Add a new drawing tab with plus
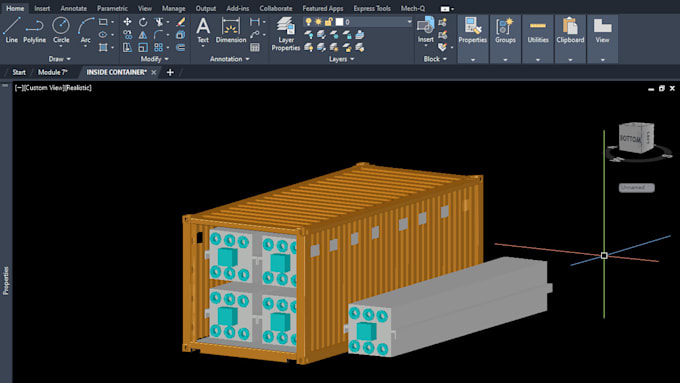 tap(170, 72)
